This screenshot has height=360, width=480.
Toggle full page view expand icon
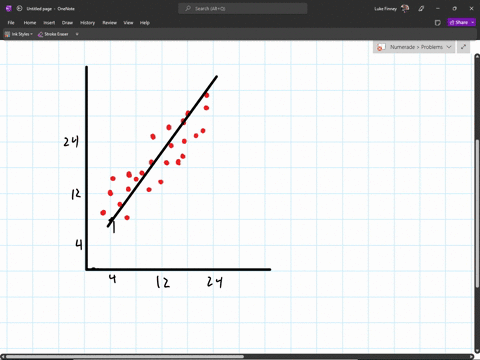click(x=463, y=47)
